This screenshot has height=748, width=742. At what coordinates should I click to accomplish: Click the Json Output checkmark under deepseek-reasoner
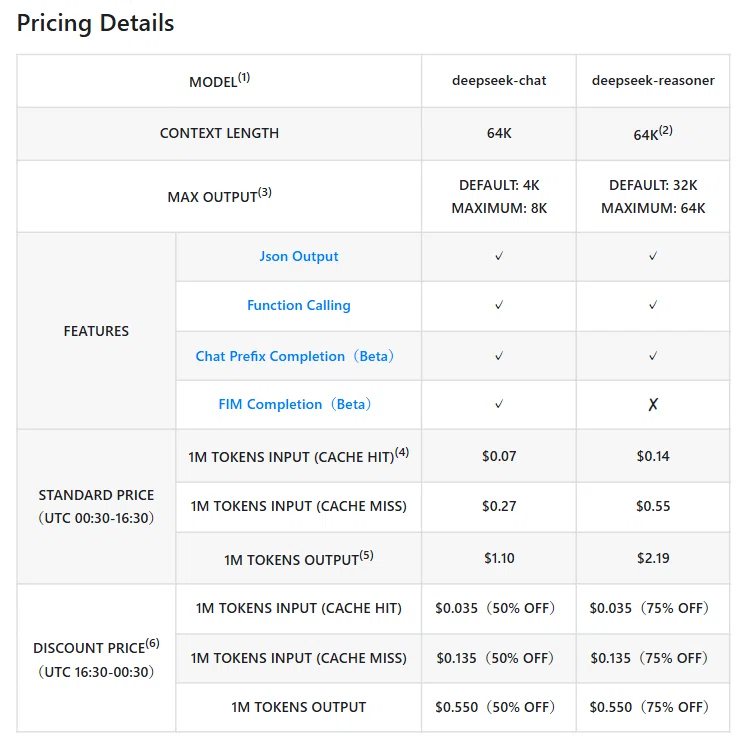coord(653,257)
